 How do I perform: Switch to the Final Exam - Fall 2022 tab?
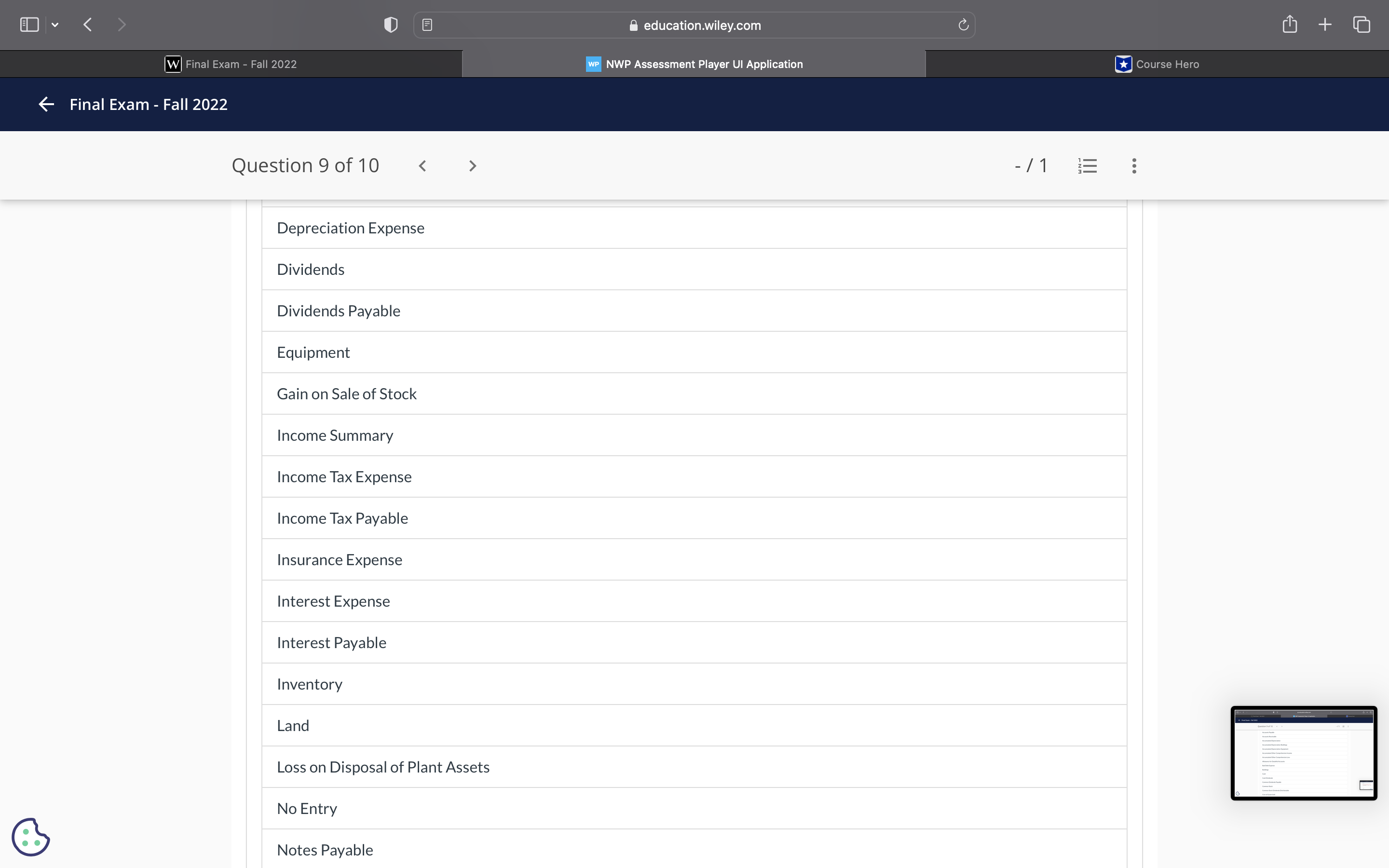coord(232,64)
